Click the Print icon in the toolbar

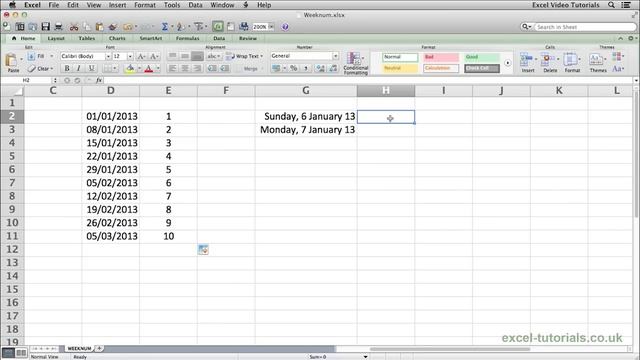(58, 27)
